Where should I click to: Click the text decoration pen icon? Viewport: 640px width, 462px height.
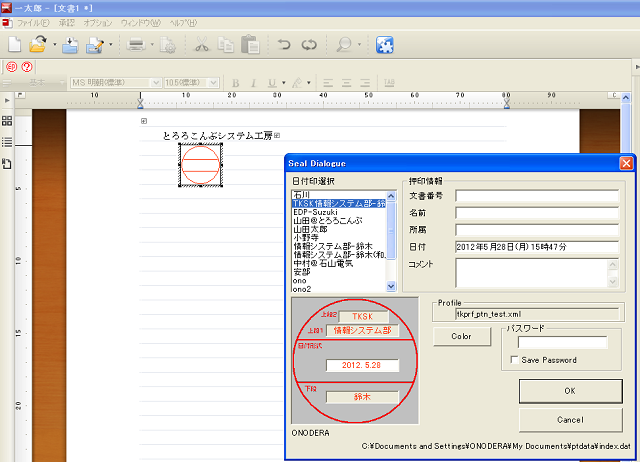point(298,83)
